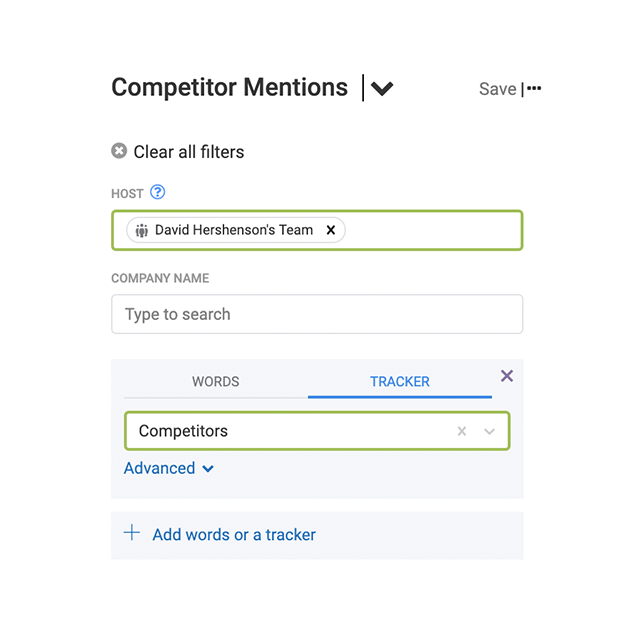Image resolution: width=636 pixels, height=636 pixels.
Task: Click the plus icon to add words
Action: (132, 533)
